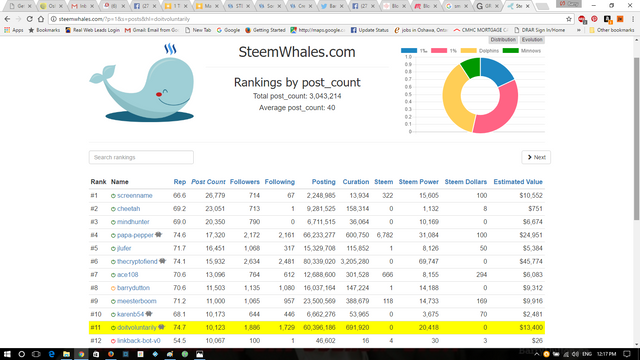Switch to the Distribution chart tab

(x=503, y=40)
